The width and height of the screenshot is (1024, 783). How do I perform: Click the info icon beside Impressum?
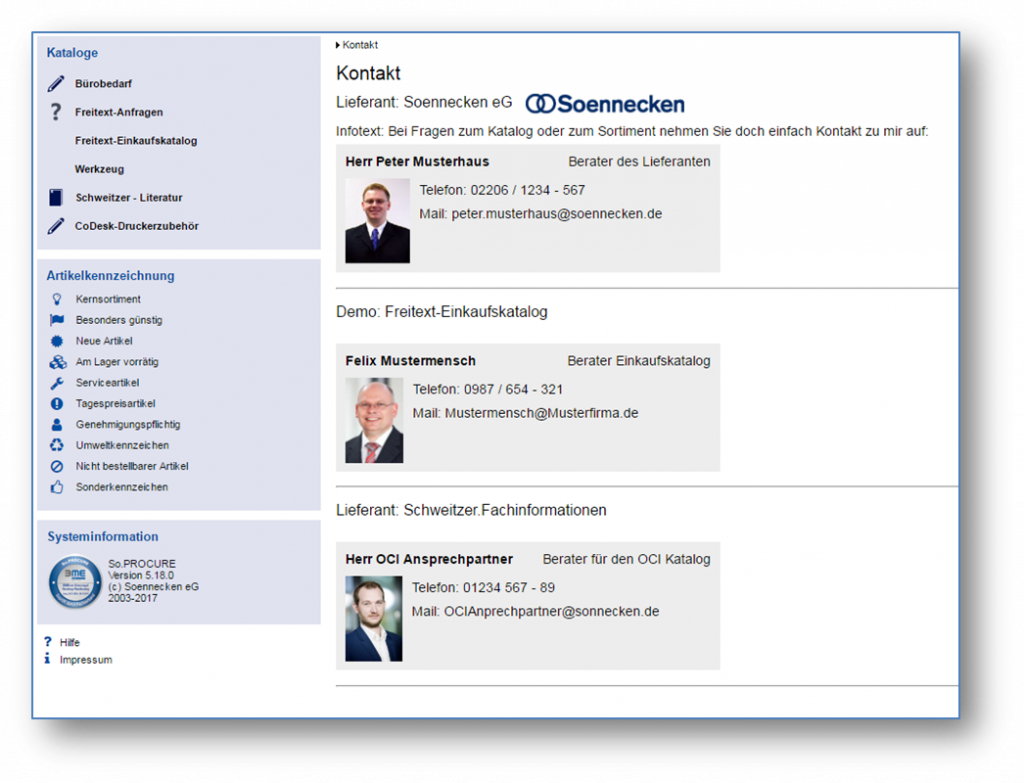[x=47, y=659]
